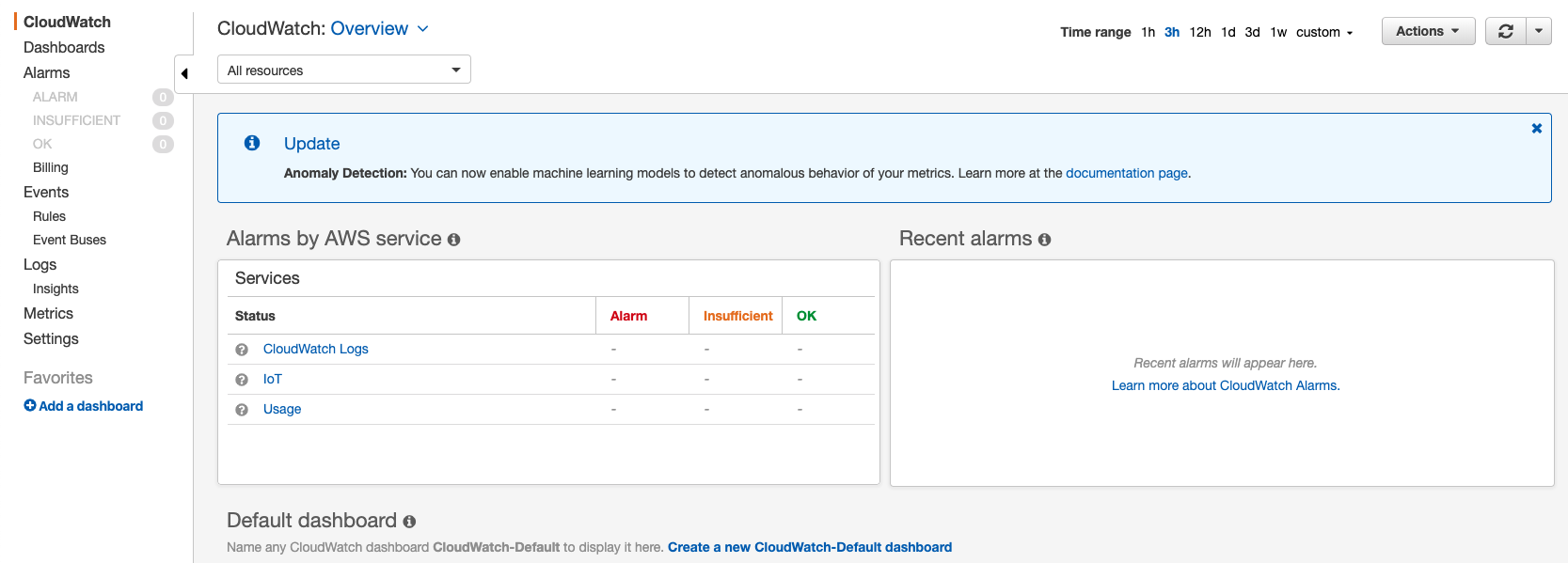The image size is (1568, 563).
Task: Click info icon next to Alarms by AWS service
Action: tap(453, 240)
